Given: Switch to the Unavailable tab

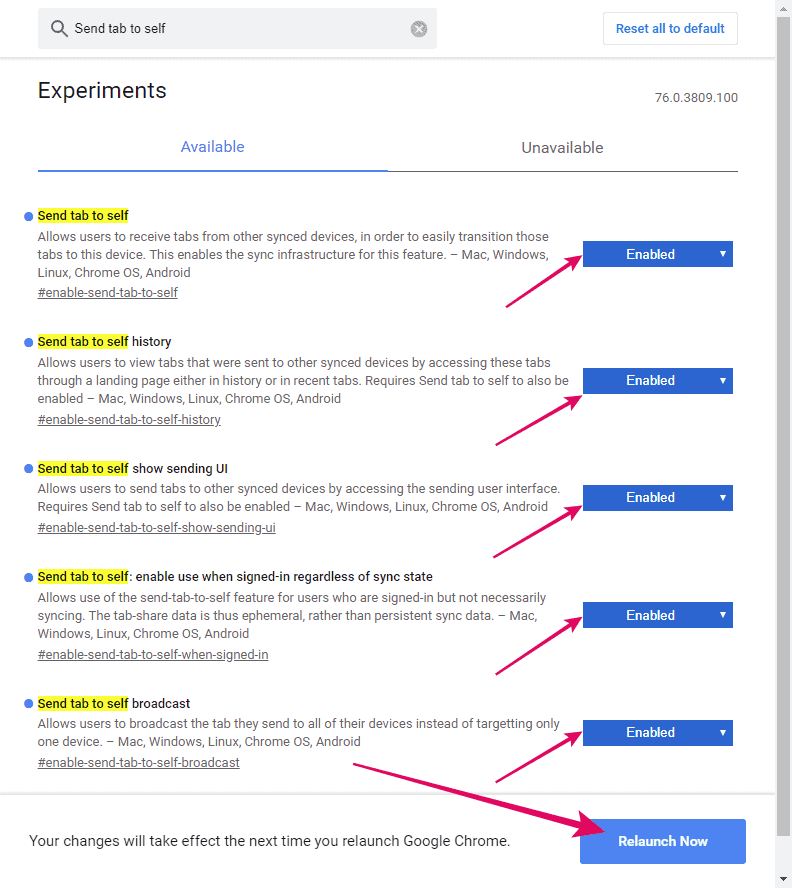Looking at the screenshot, I should [562, 147].
